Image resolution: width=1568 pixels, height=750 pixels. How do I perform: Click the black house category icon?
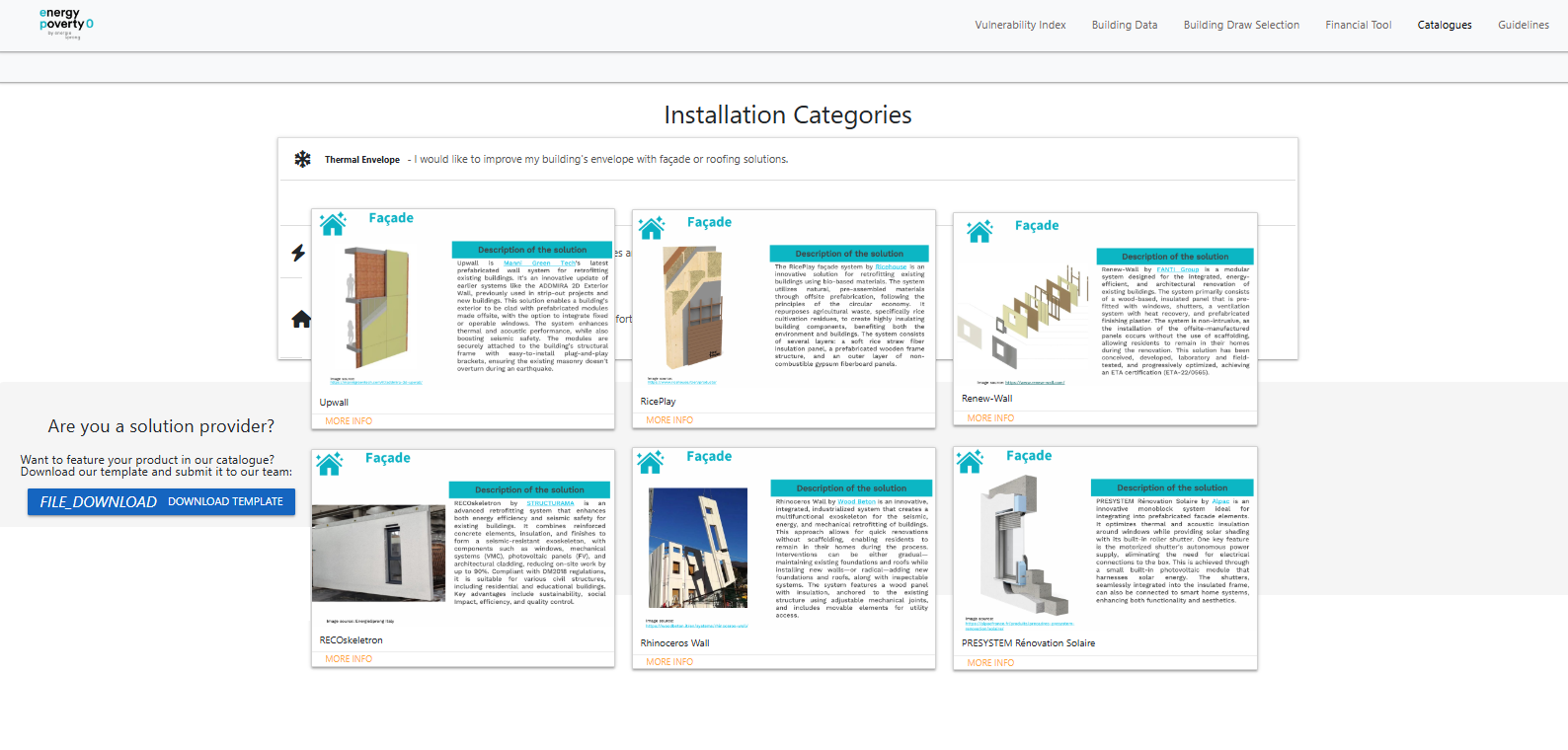[301, 319]
